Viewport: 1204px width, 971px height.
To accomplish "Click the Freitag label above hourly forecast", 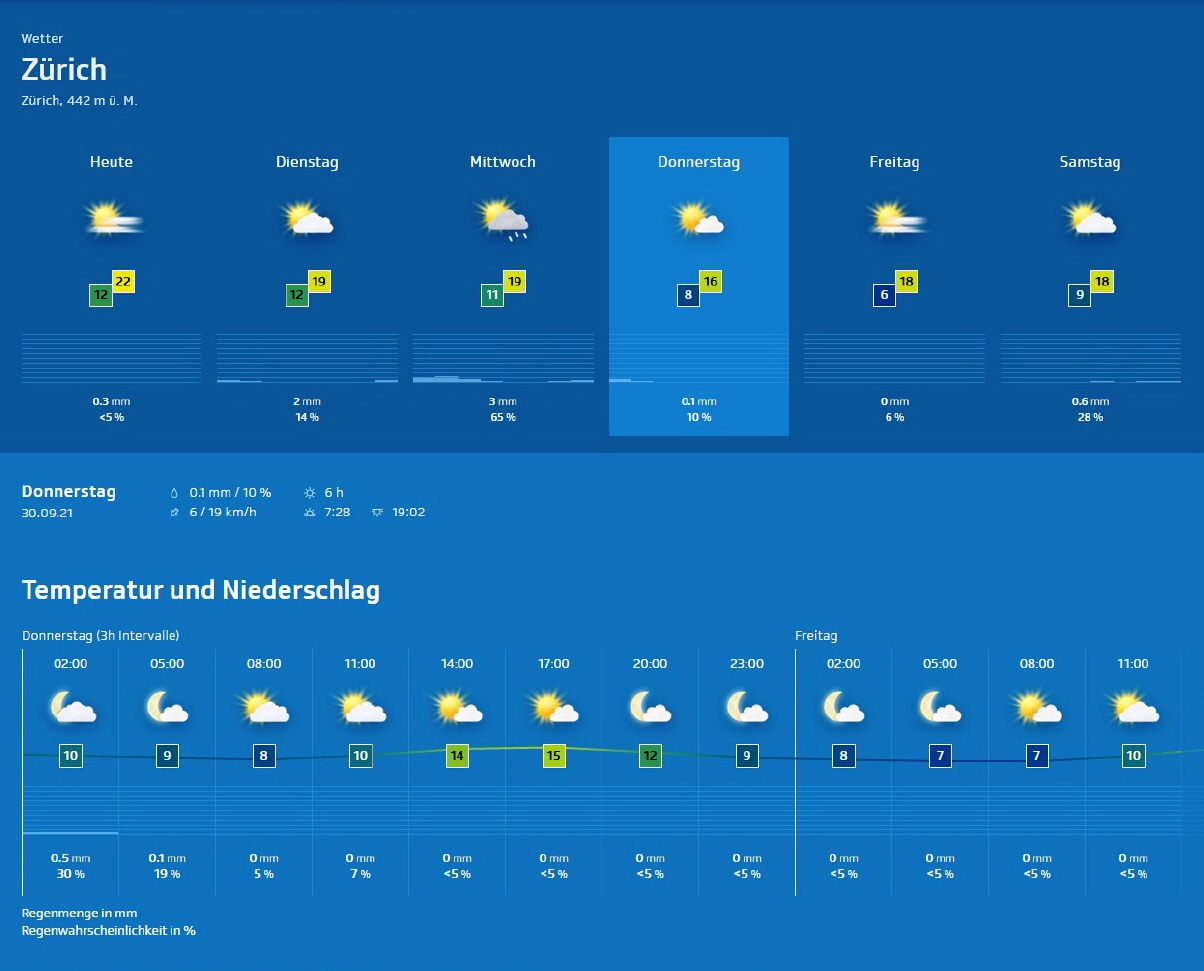I will [816, 635].
